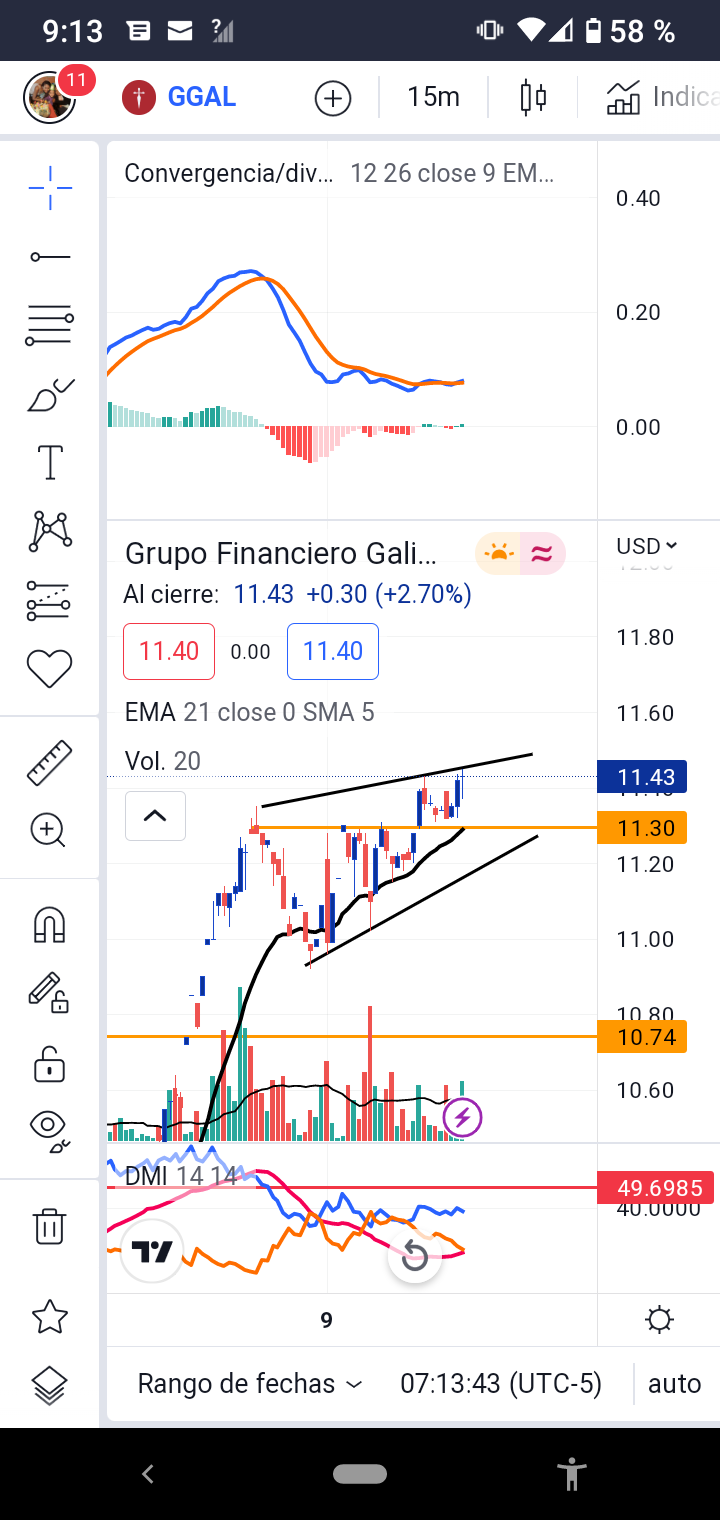The image size is (720, 1520).
Task: Tap the Android home pill
Action: [360, 1473]
